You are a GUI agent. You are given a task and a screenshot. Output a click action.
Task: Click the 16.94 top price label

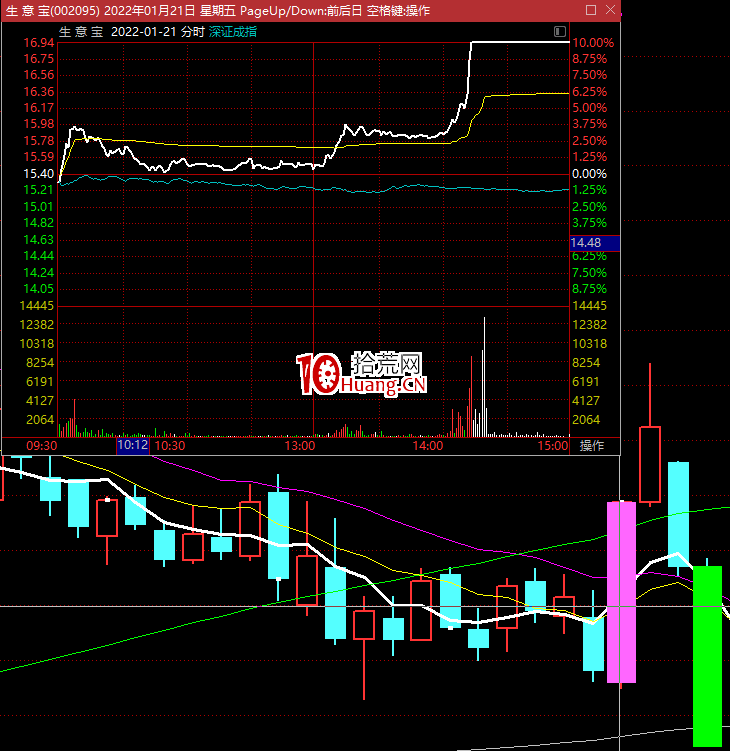(39, 43)
